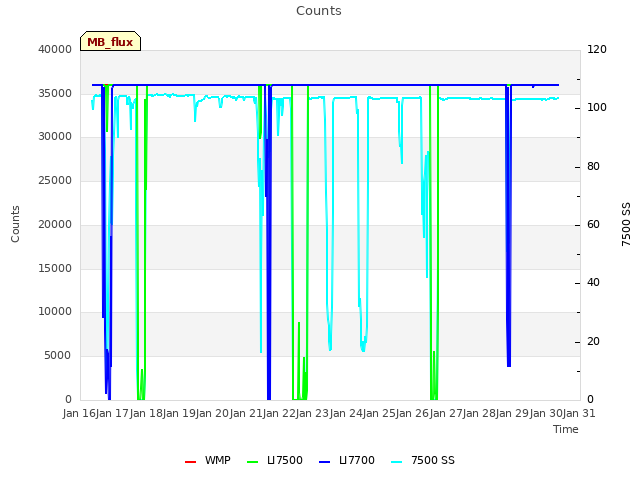Click the 120 right axis tick label
This screenshot has height=480, width=640.
pyautogui.click(x=597, y=49)
